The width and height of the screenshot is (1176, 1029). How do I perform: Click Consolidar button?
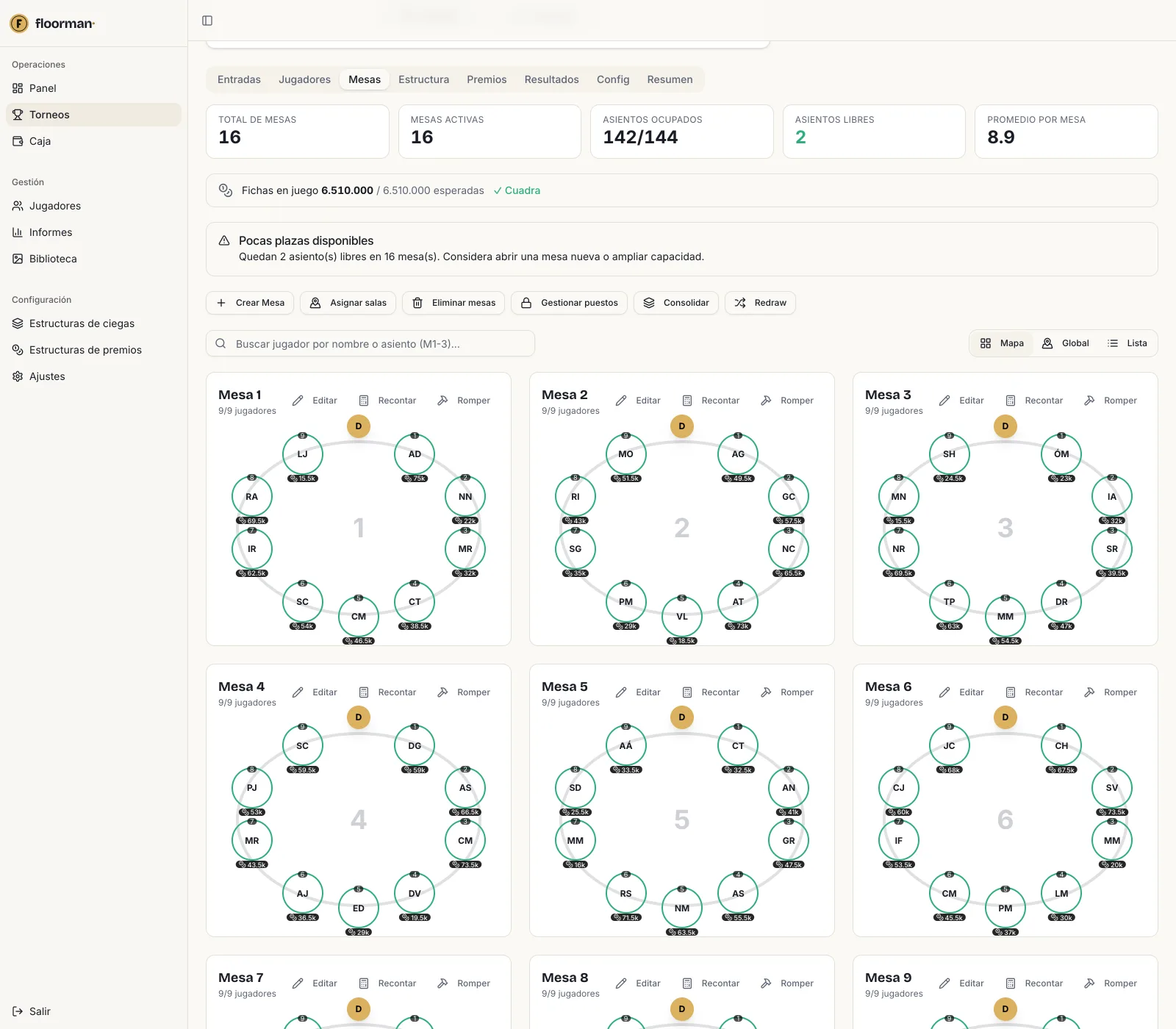point(676,303)
